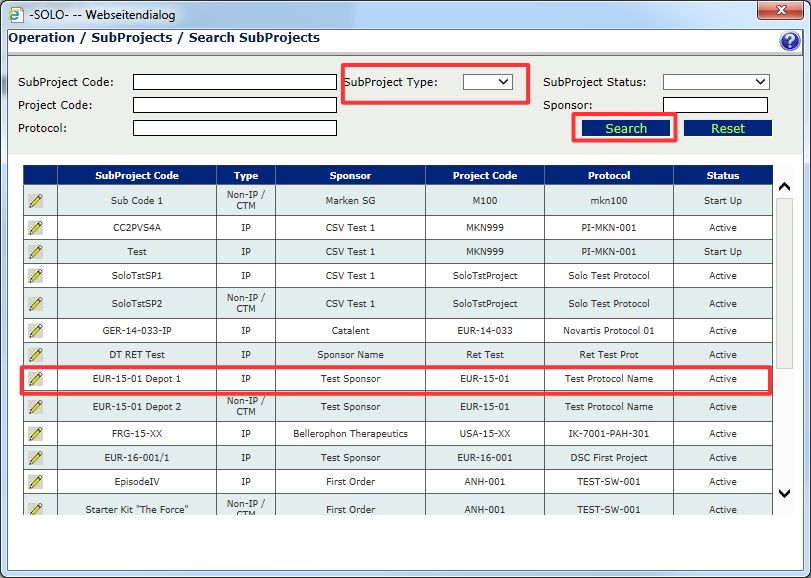This screenshot has height=578, width=811.
Task: Click the 'Marken SG' sponsor cell
Action: click(x=351, y=201)
